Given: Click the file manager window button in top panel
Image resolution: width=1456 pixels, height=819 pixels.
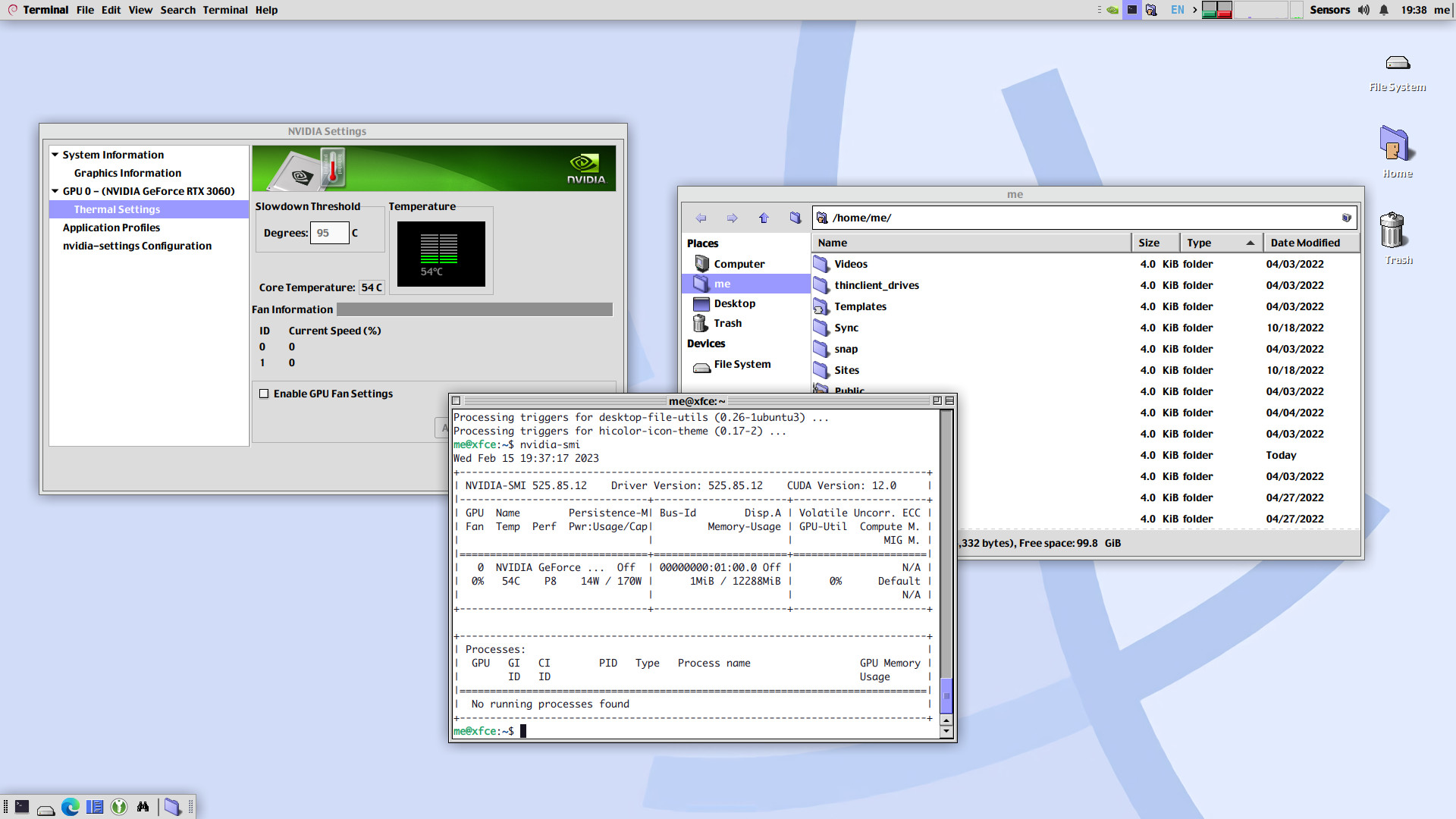Looking at the screenshot, I should [x=1151, y=10].
